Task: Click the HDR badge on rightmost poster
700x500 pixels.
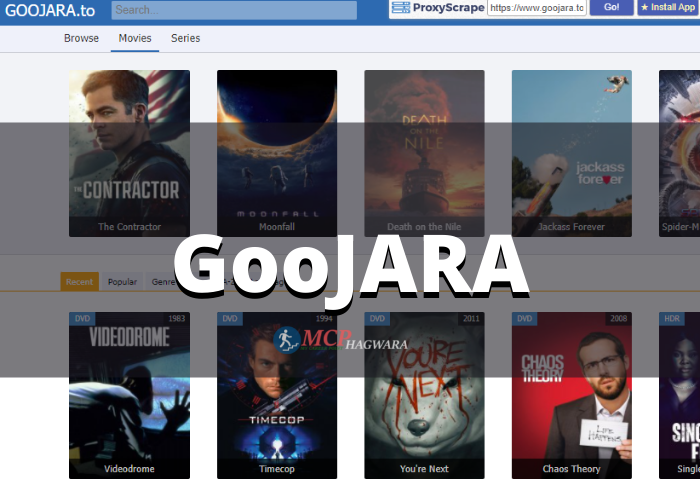Action: click(671, 318)
